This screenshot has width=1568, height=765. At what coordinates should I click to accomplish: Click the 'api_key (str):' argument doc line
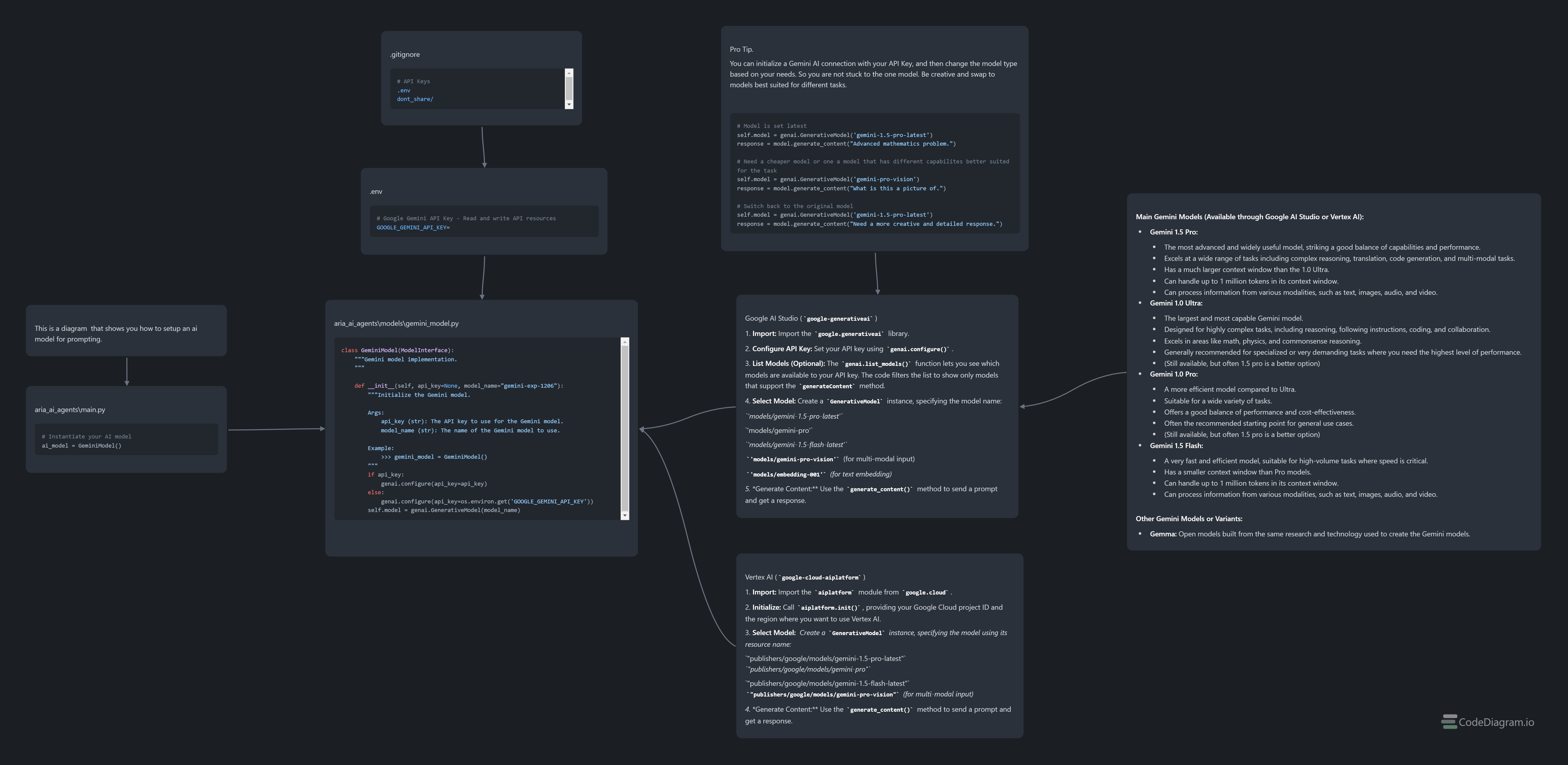pyautogui.click(x=472, y=421)
